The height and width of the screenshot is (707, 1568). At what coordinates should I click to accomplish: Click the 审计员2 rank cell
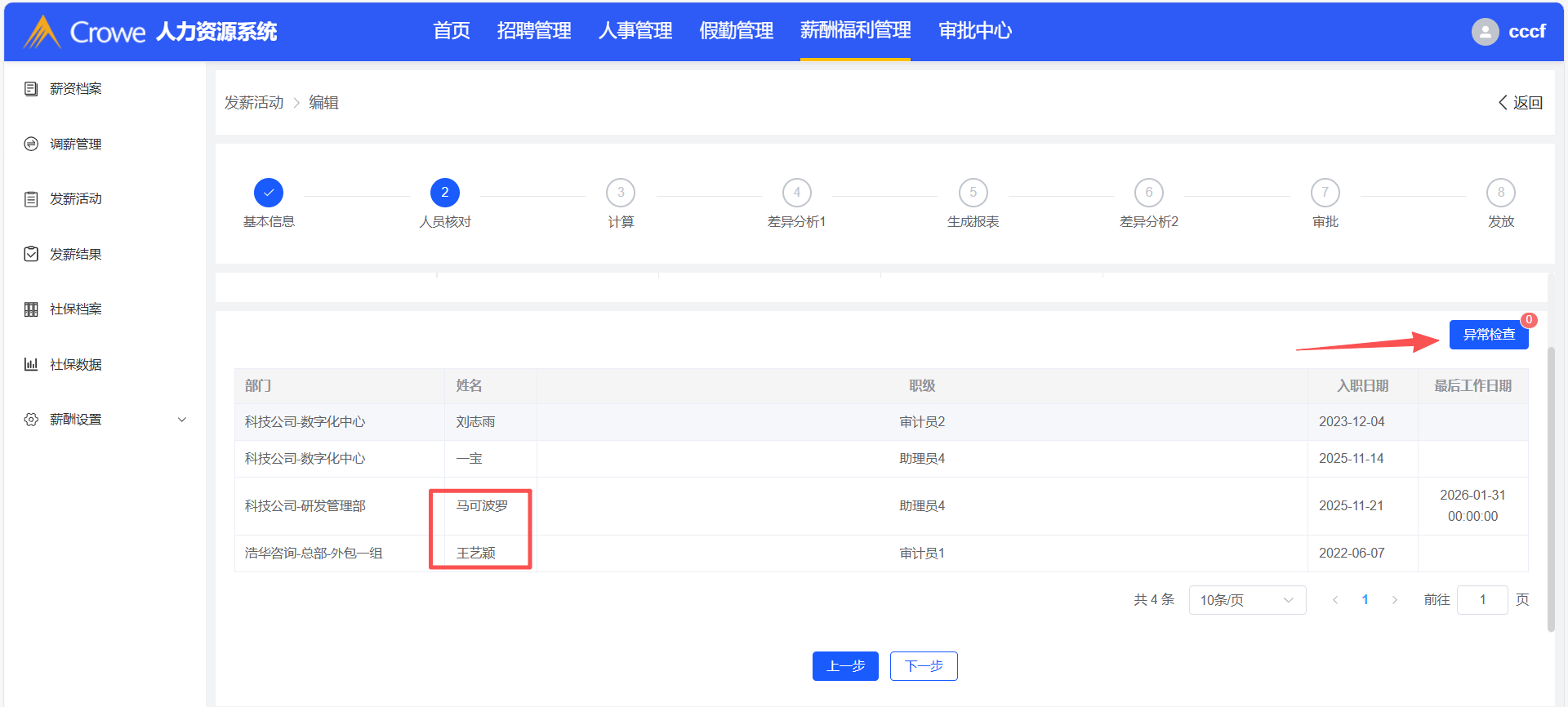[922, 422]
